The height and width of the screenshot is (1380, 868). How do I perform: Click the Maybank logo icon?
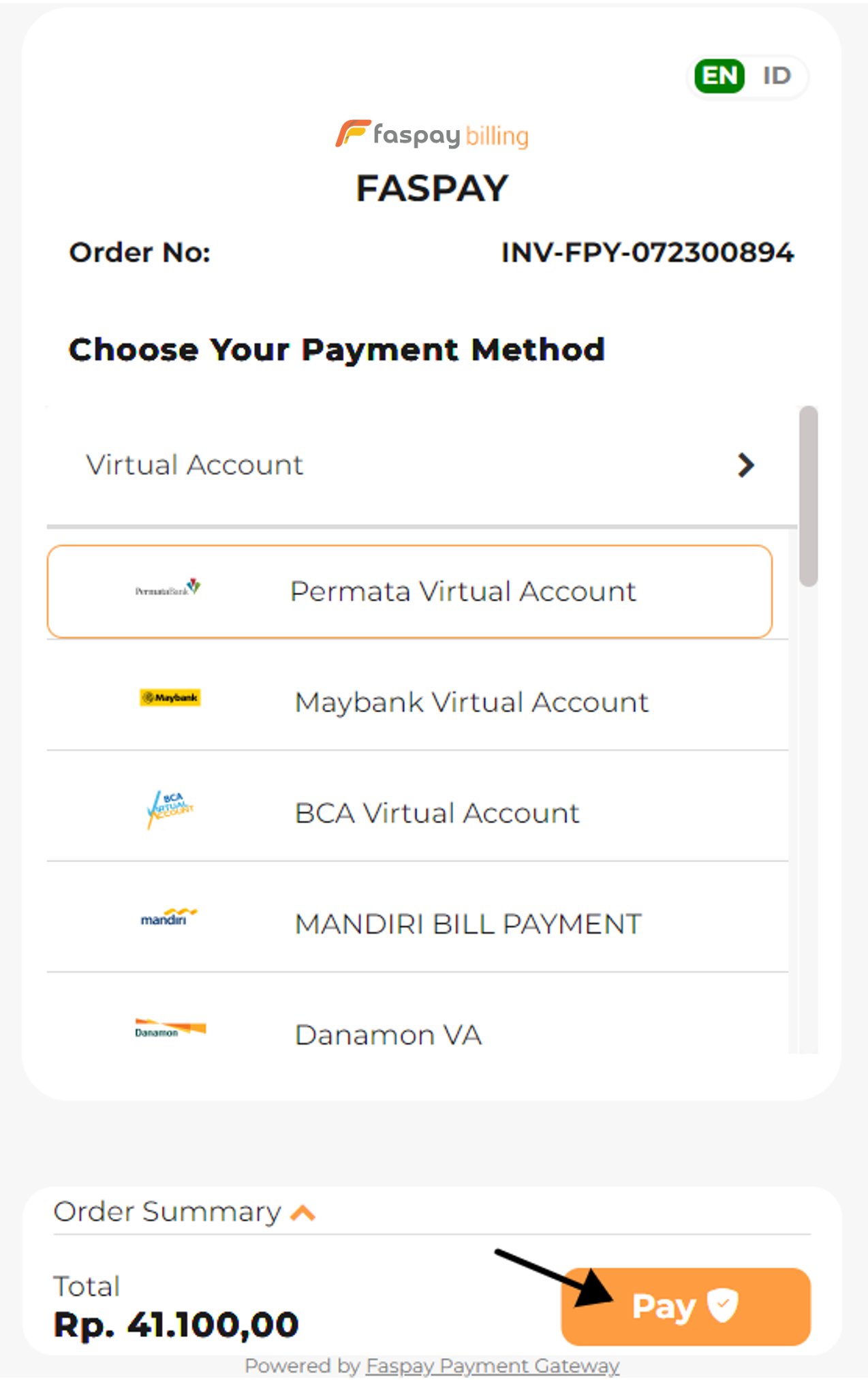[170, 698]
